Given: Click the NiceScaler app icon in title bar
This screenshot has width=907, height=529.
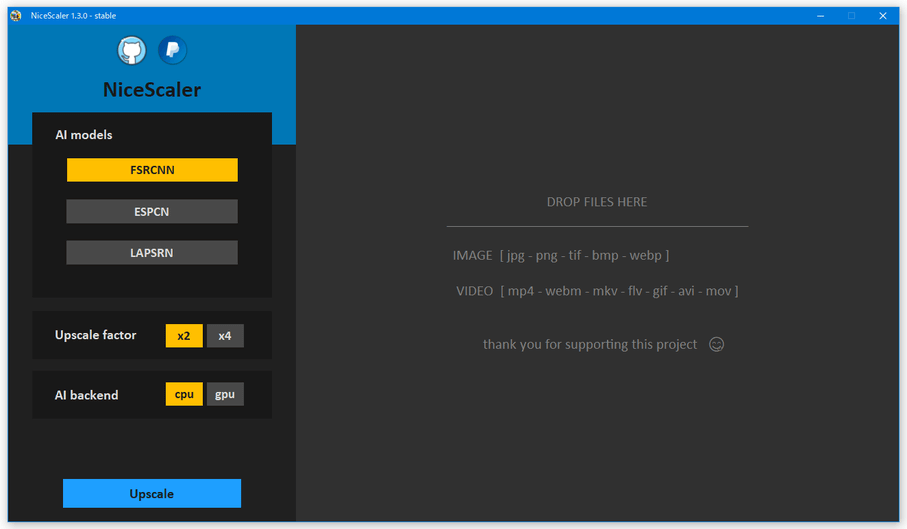Looking at the screenshot, I should [16, 16].
